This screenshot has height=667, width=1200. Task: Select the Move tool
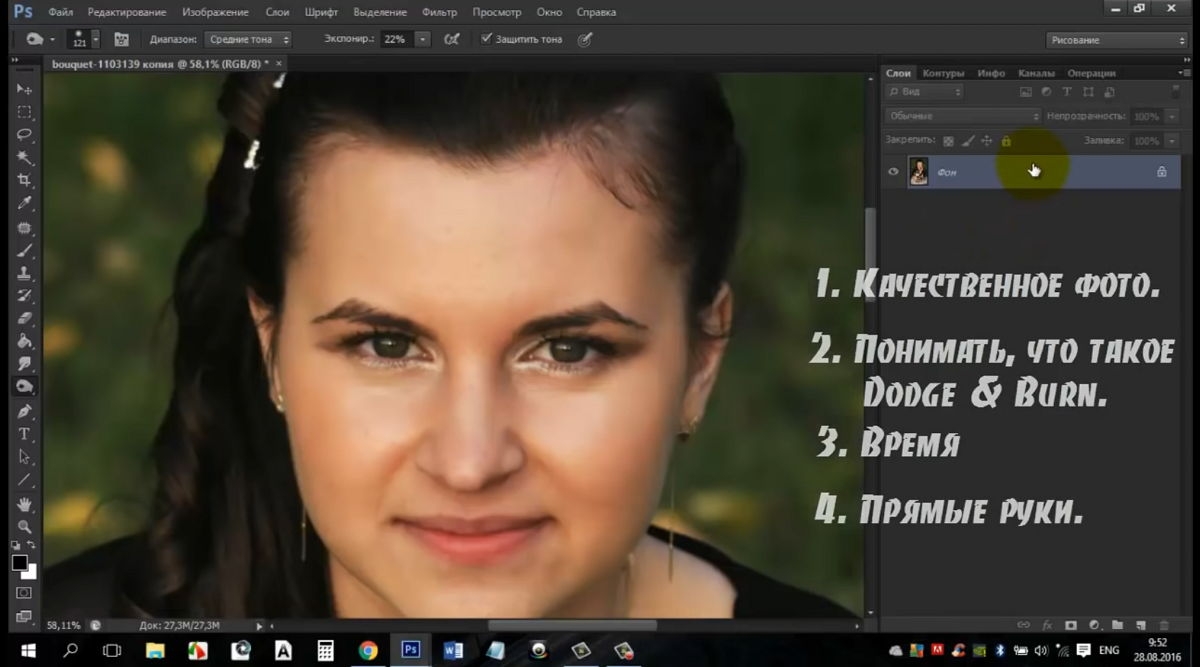(25, 89)
